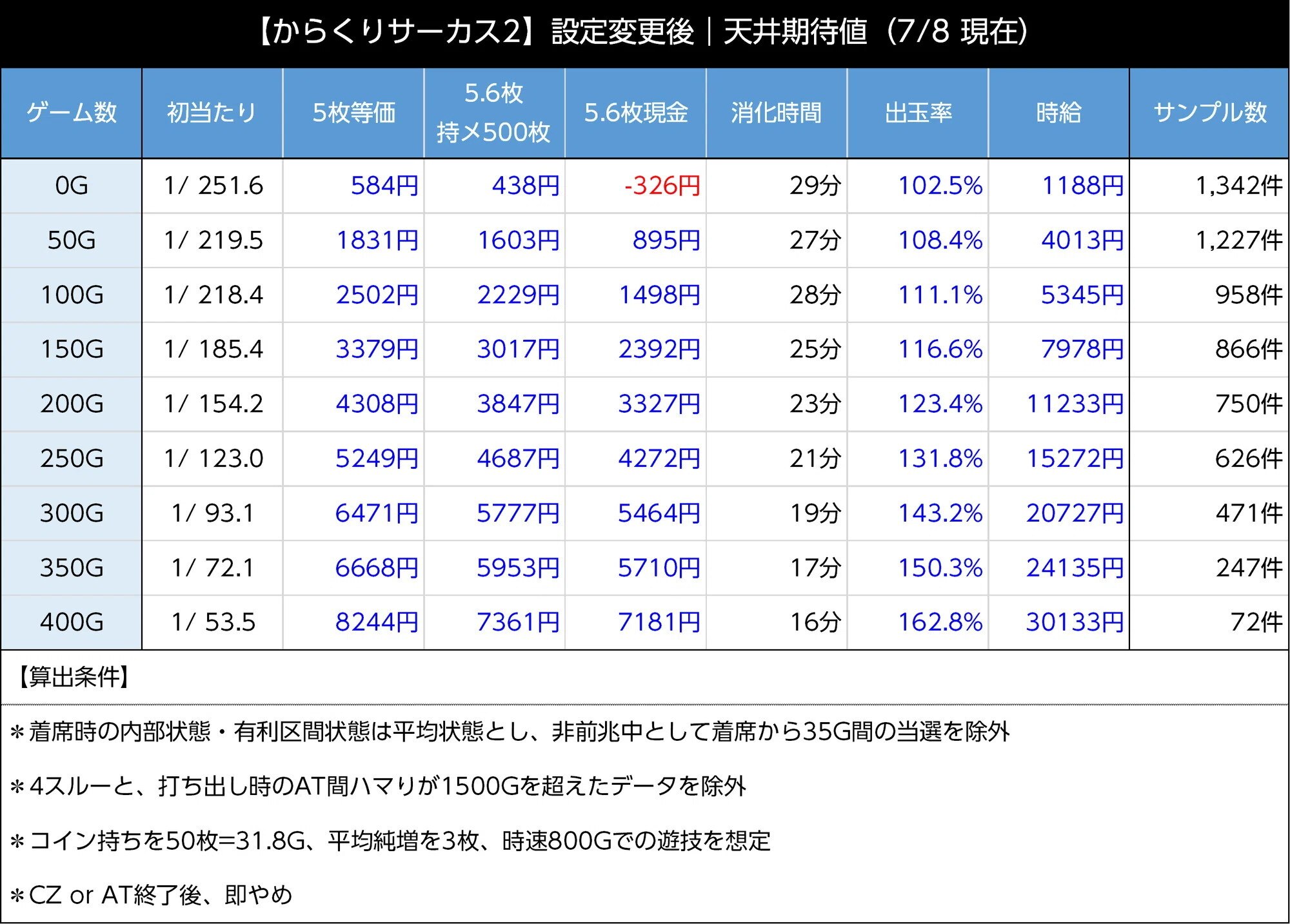1290x924 pixels.
Task: Click the CZ or AT終了後 note
Action: [x=152, y=895]
